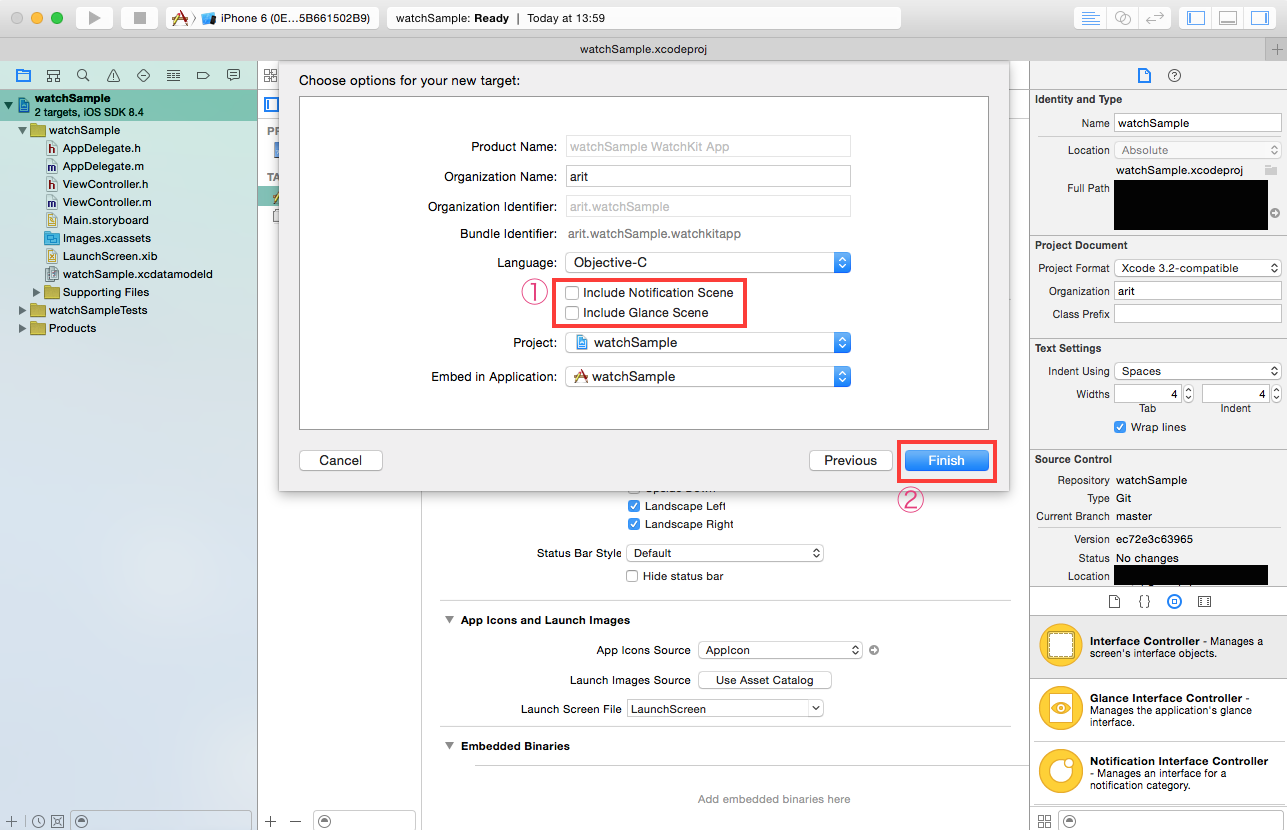Show only recent files in navigator

coord(38,821)
